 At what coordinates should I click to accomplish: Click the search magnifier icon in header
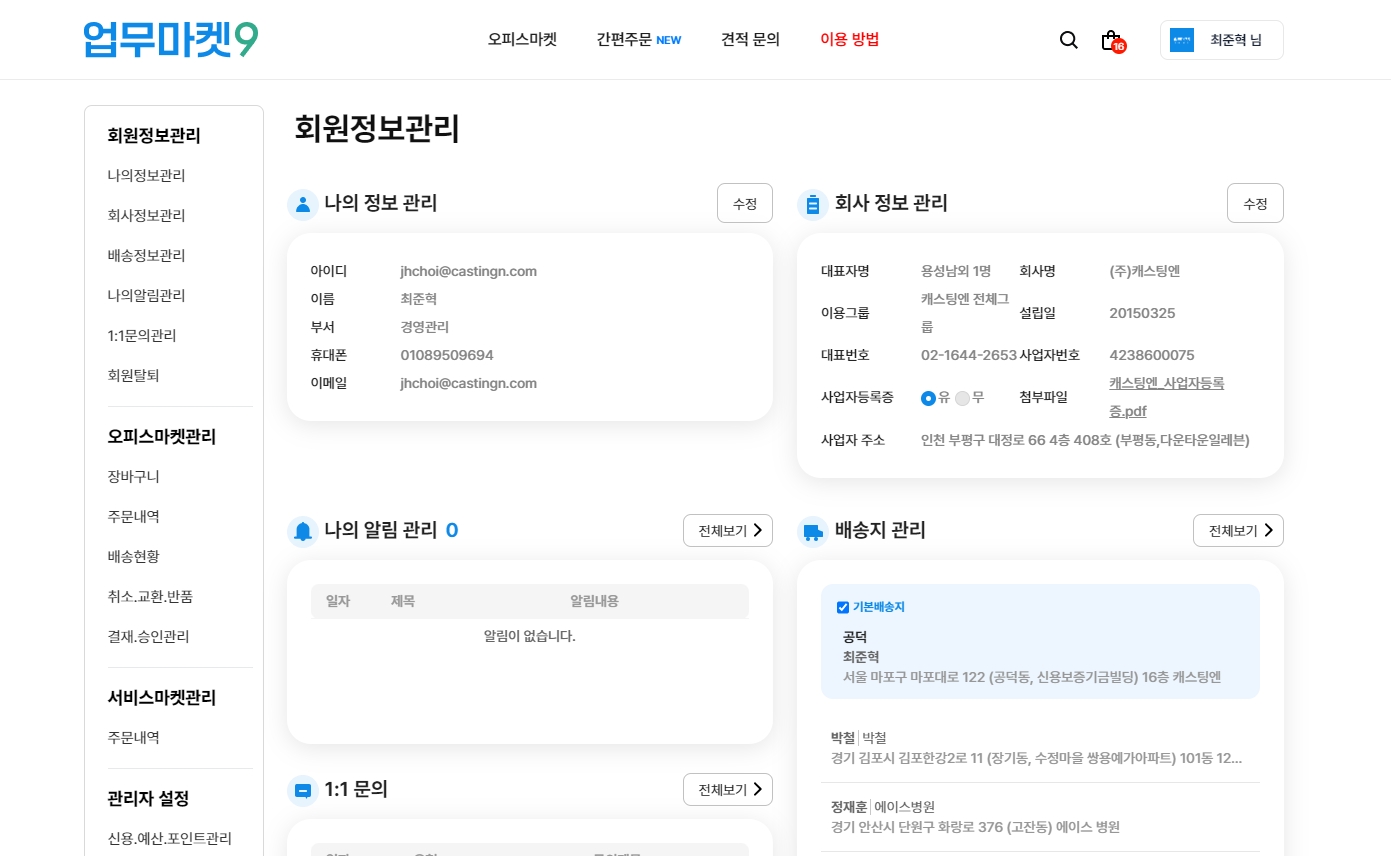pos(1068,40)
